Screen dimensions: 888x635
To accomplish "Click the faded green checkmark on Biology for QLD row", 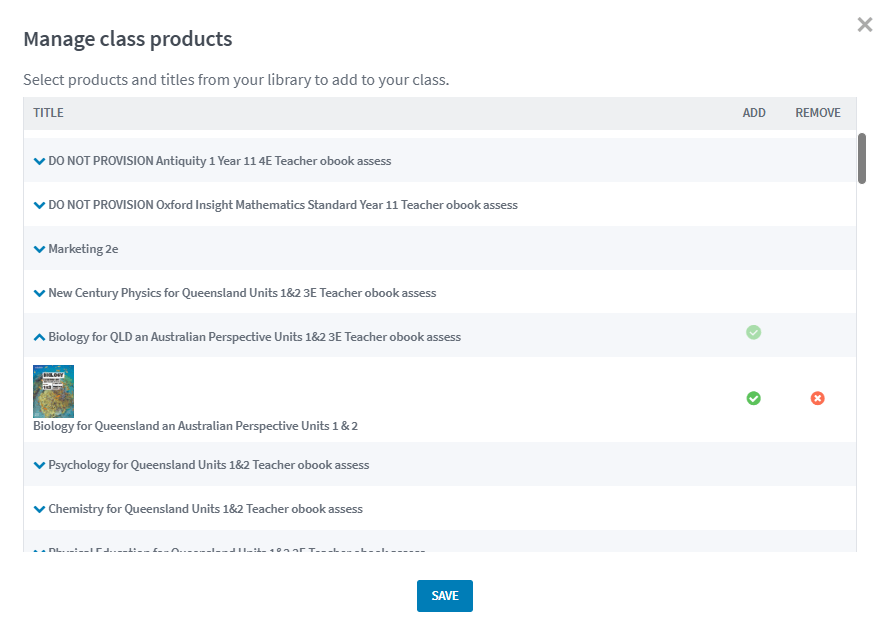I will pyautogui.click(x=754, y=332).
